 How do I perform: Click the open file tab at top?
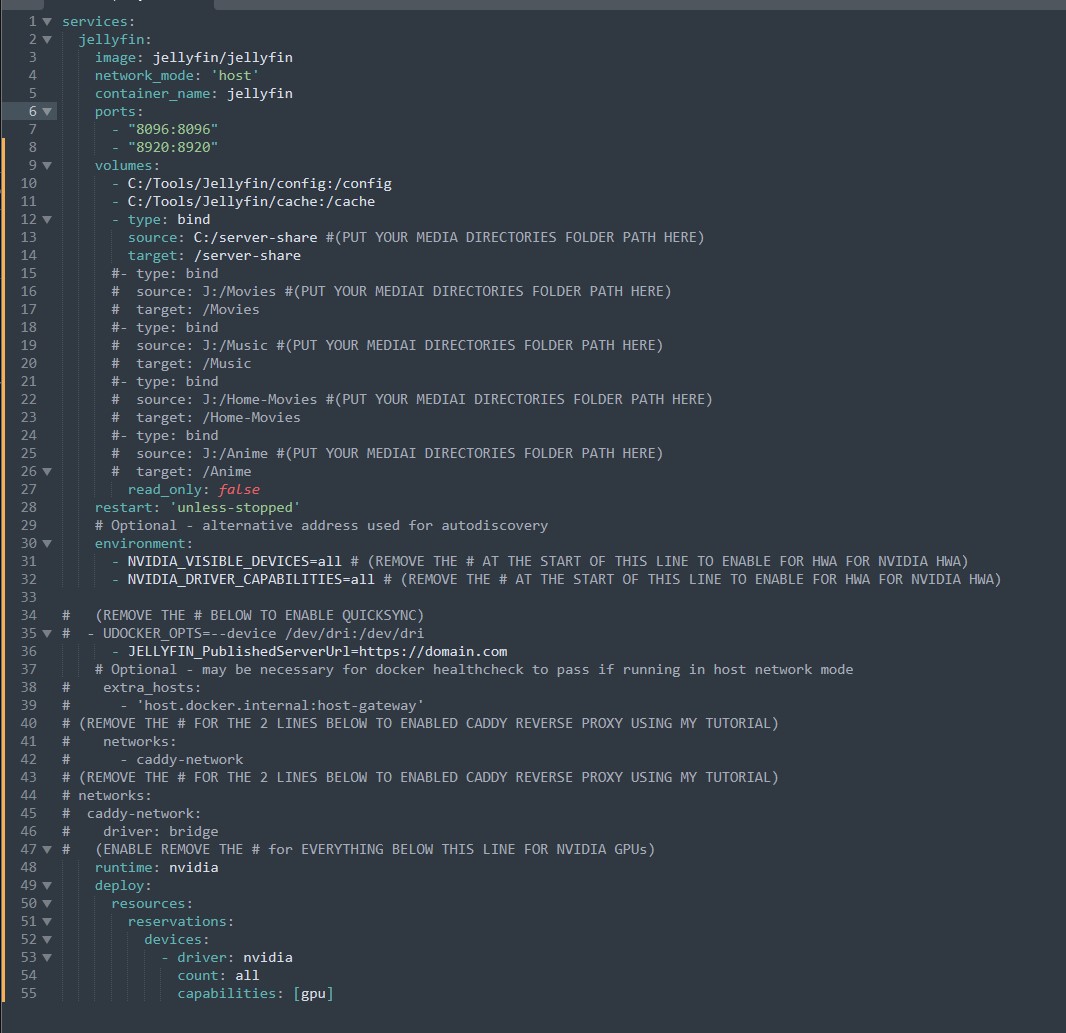(x=128, y=3)
